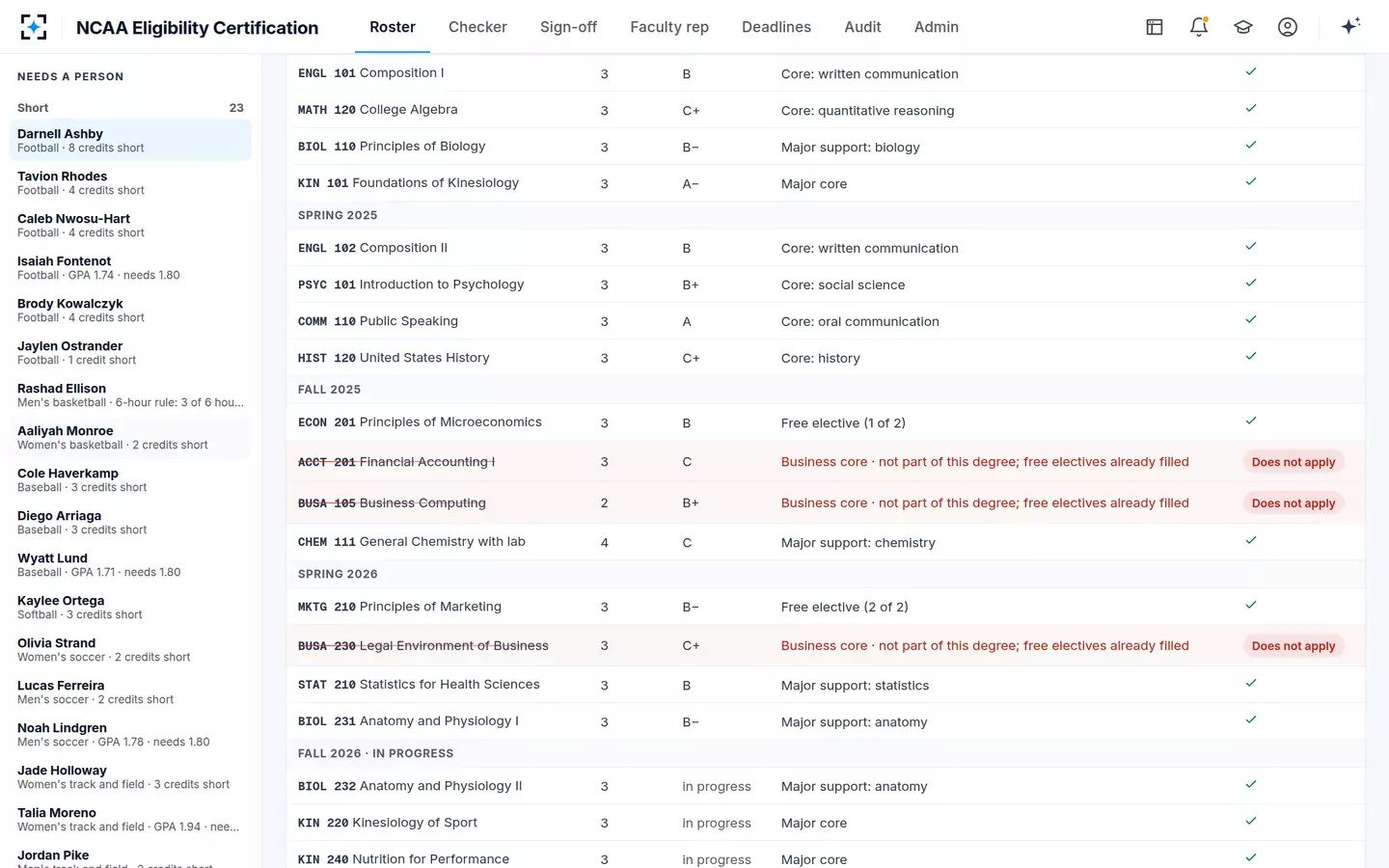This screenshot has height=868, width=1389.
Task: Select the Roster tab
Action: pyautogui.click(x=393, y=27)
